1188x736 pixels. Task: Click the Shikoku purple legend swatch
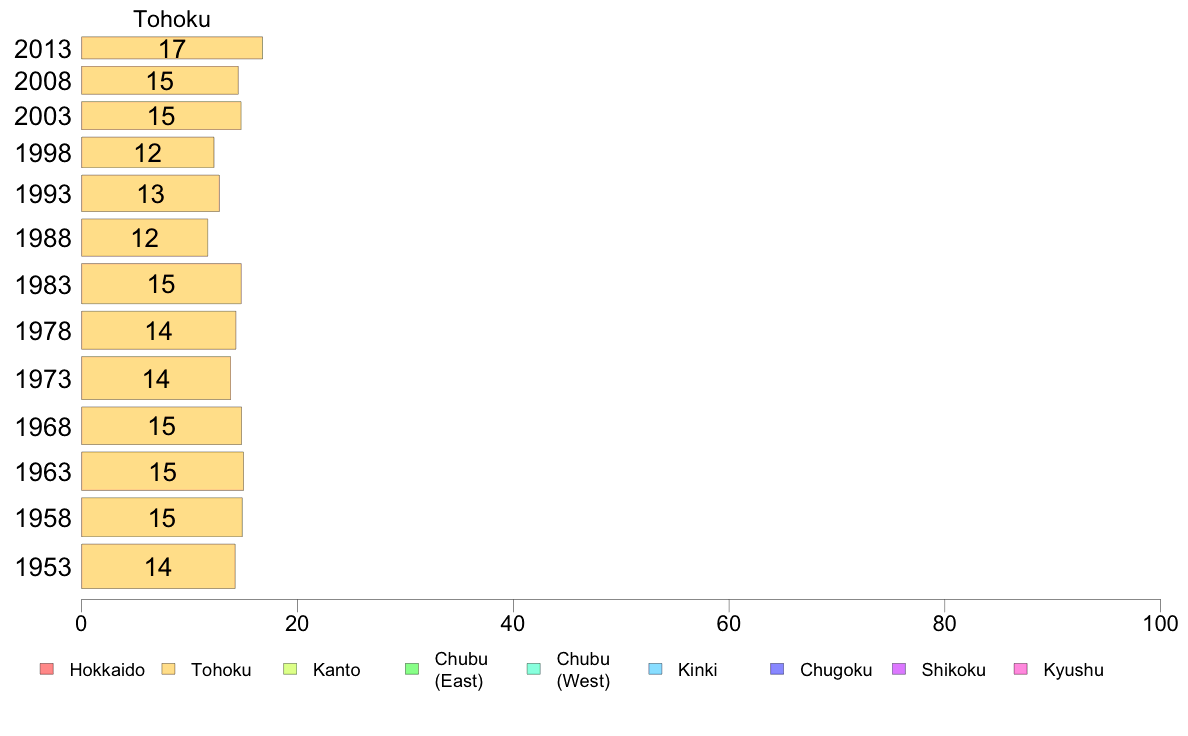[899, 669]
